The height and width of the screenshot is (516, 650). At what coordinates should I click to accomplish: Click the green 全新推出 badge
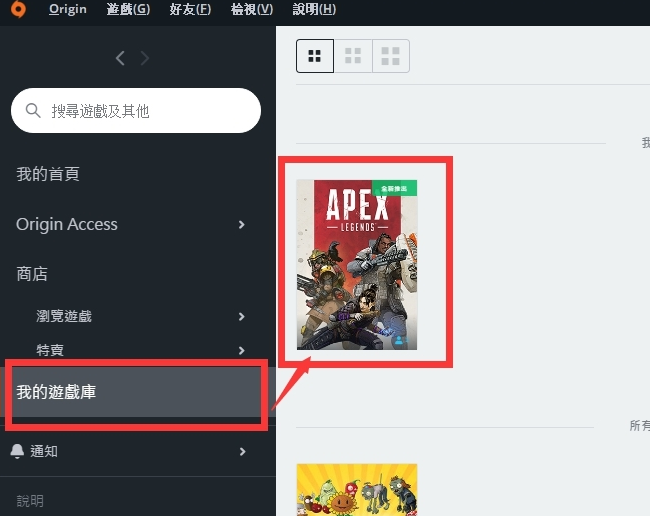[x=394, y=188]
